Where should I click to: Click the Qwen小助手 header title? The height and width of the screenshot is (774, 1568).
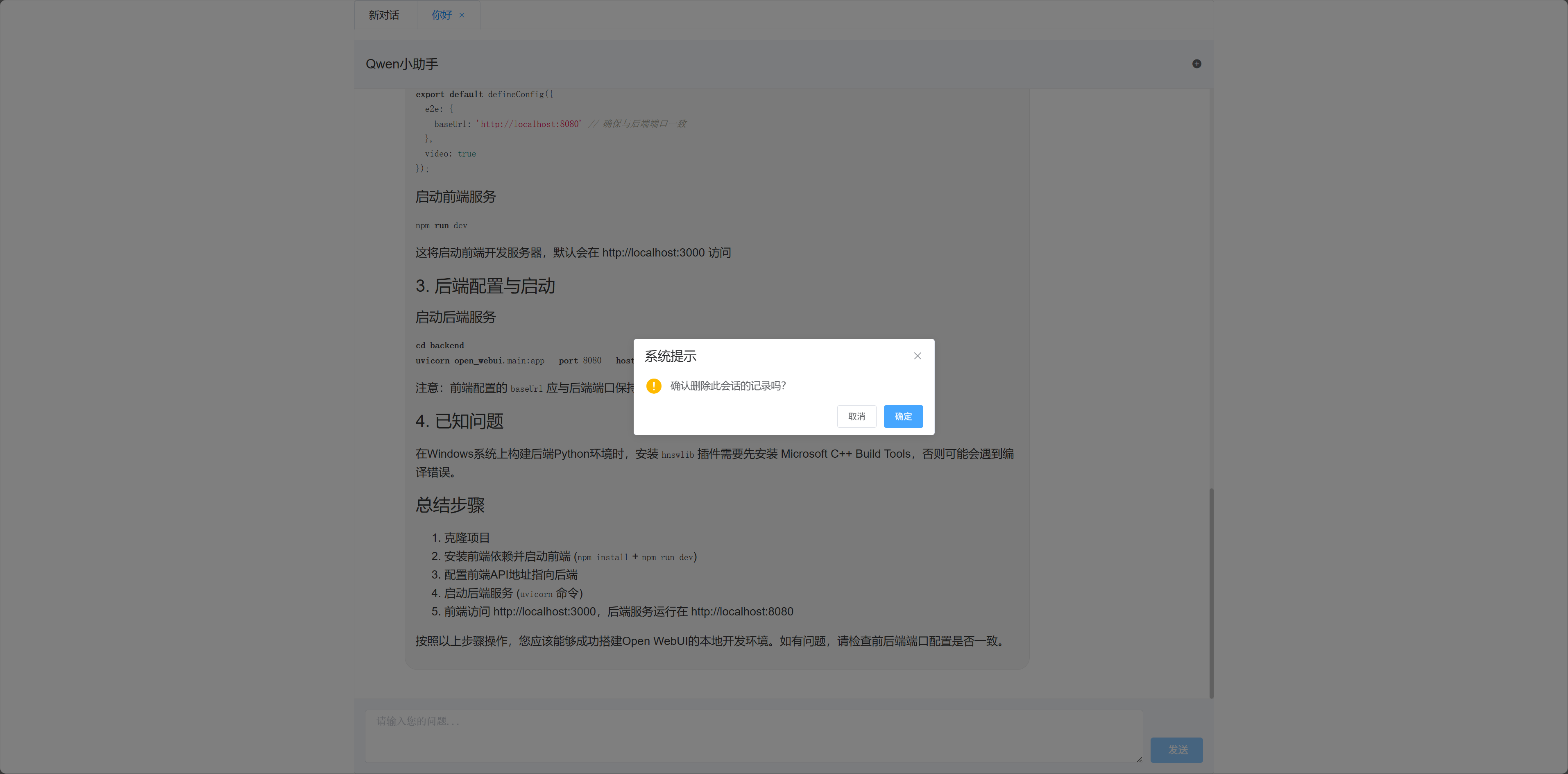tap(402, 64)
